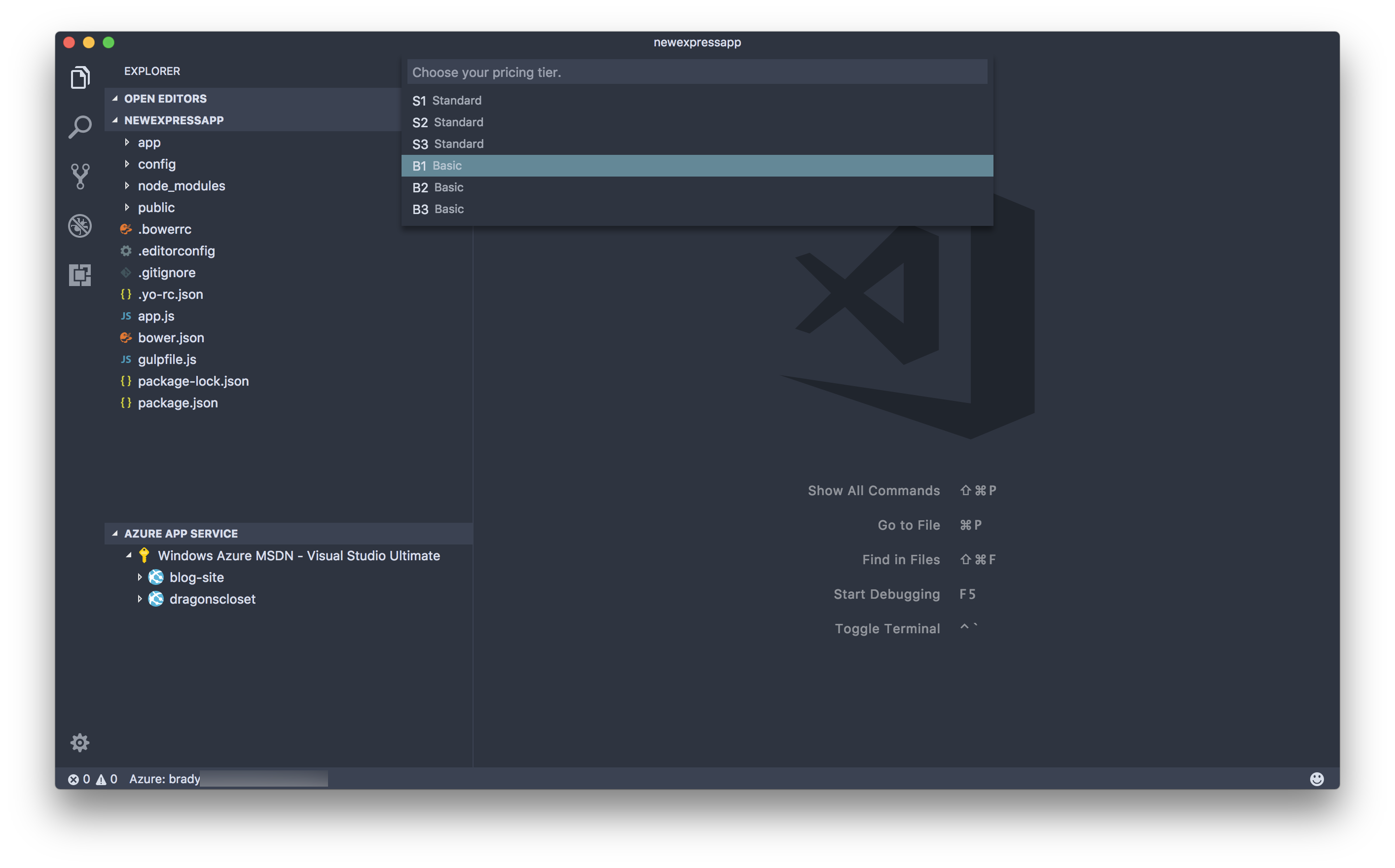Expand the app folder
The image size is (1395, 868).
148,141
